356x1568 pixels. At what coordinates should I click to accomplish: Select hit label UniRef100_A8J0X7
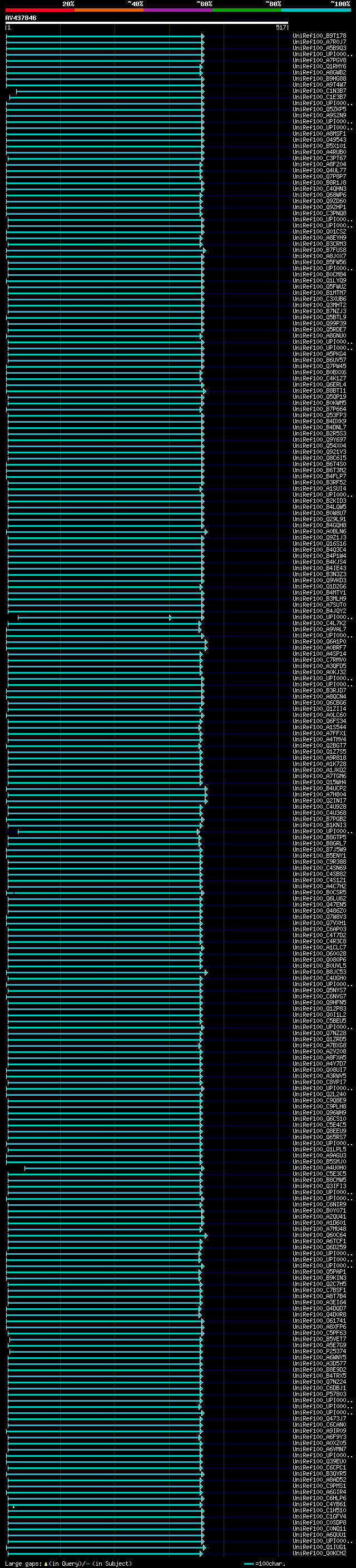click(x=319, y=256)
